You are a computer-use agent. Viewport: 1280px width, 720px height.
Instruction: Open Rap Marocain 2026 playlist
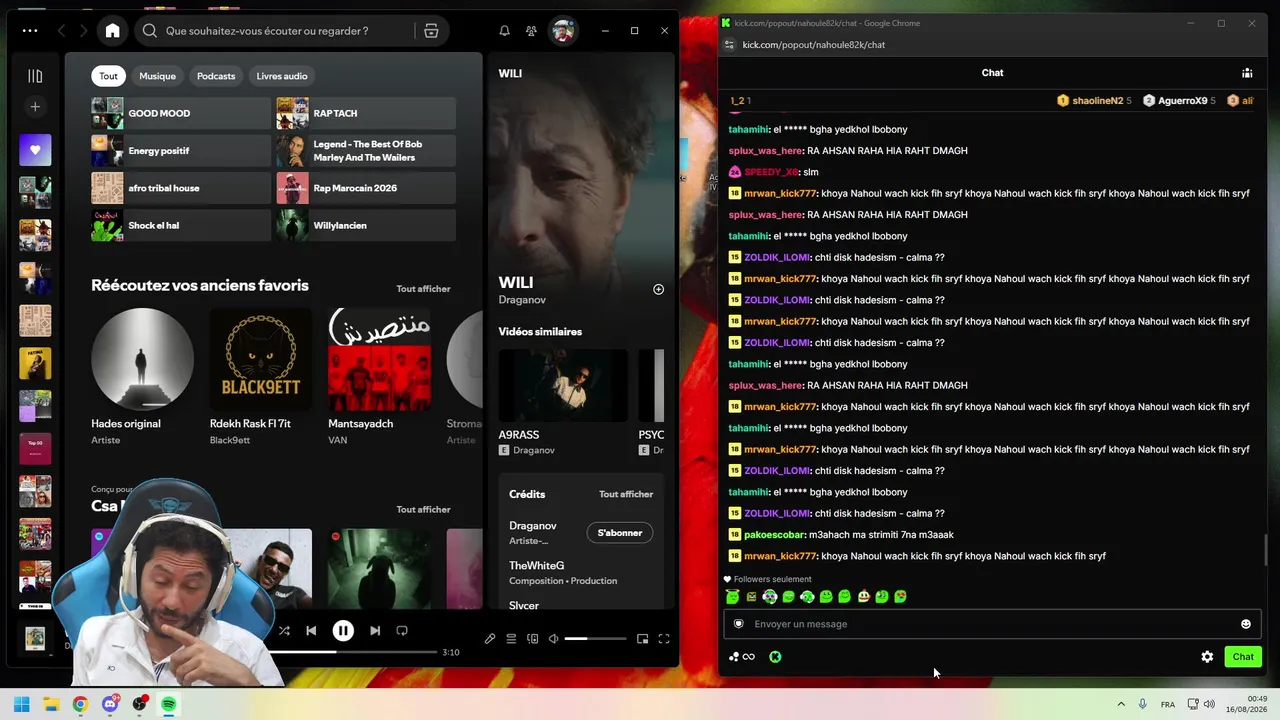[x=366, y=188]
